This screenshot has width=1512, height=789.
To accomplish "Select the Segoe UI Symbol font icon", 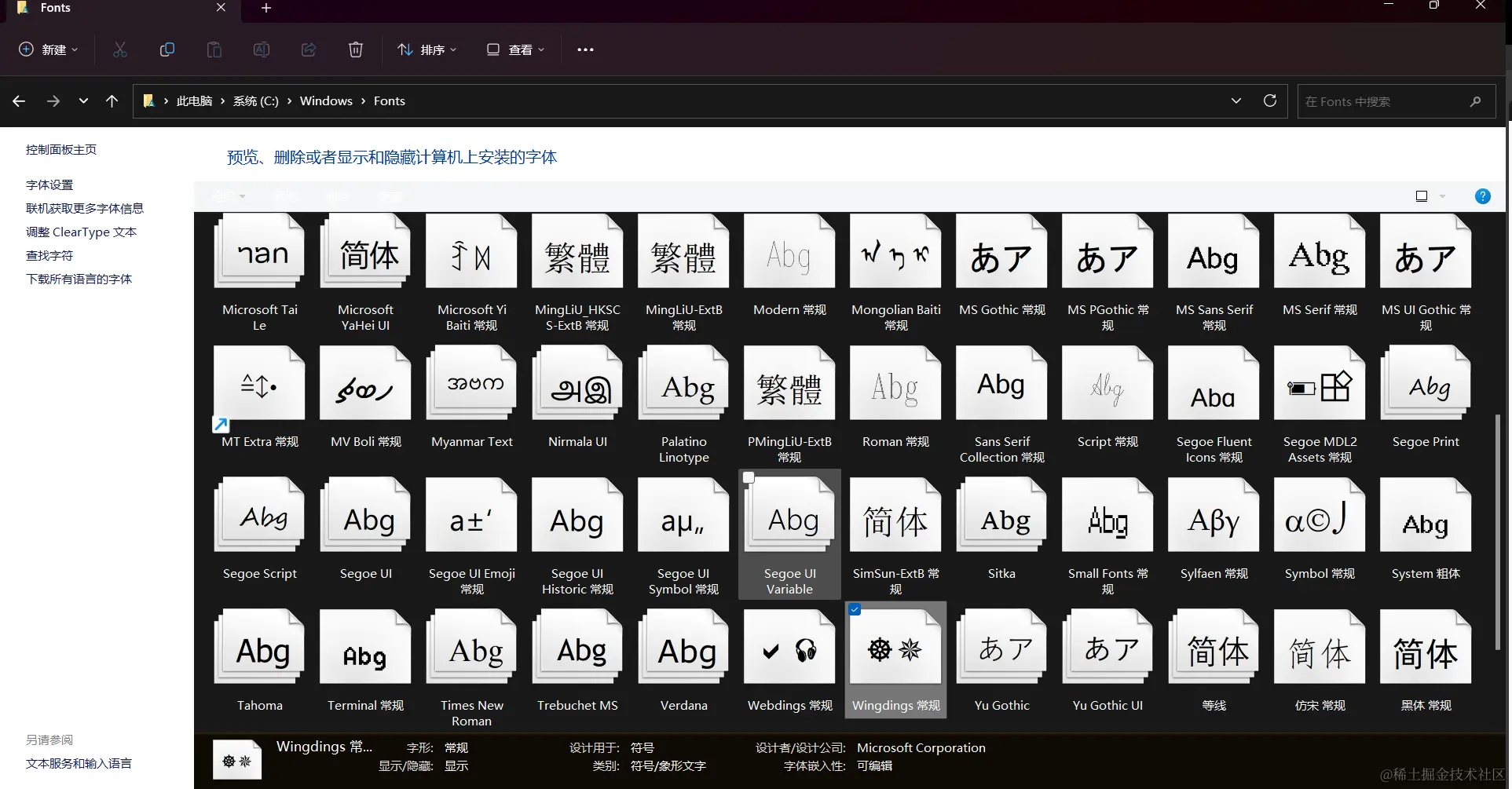I will (x=683, y=517).
